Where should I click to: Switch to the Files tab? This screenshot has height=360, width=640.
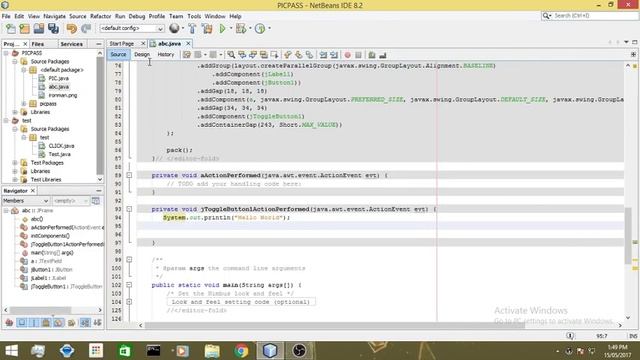[38, 44]
